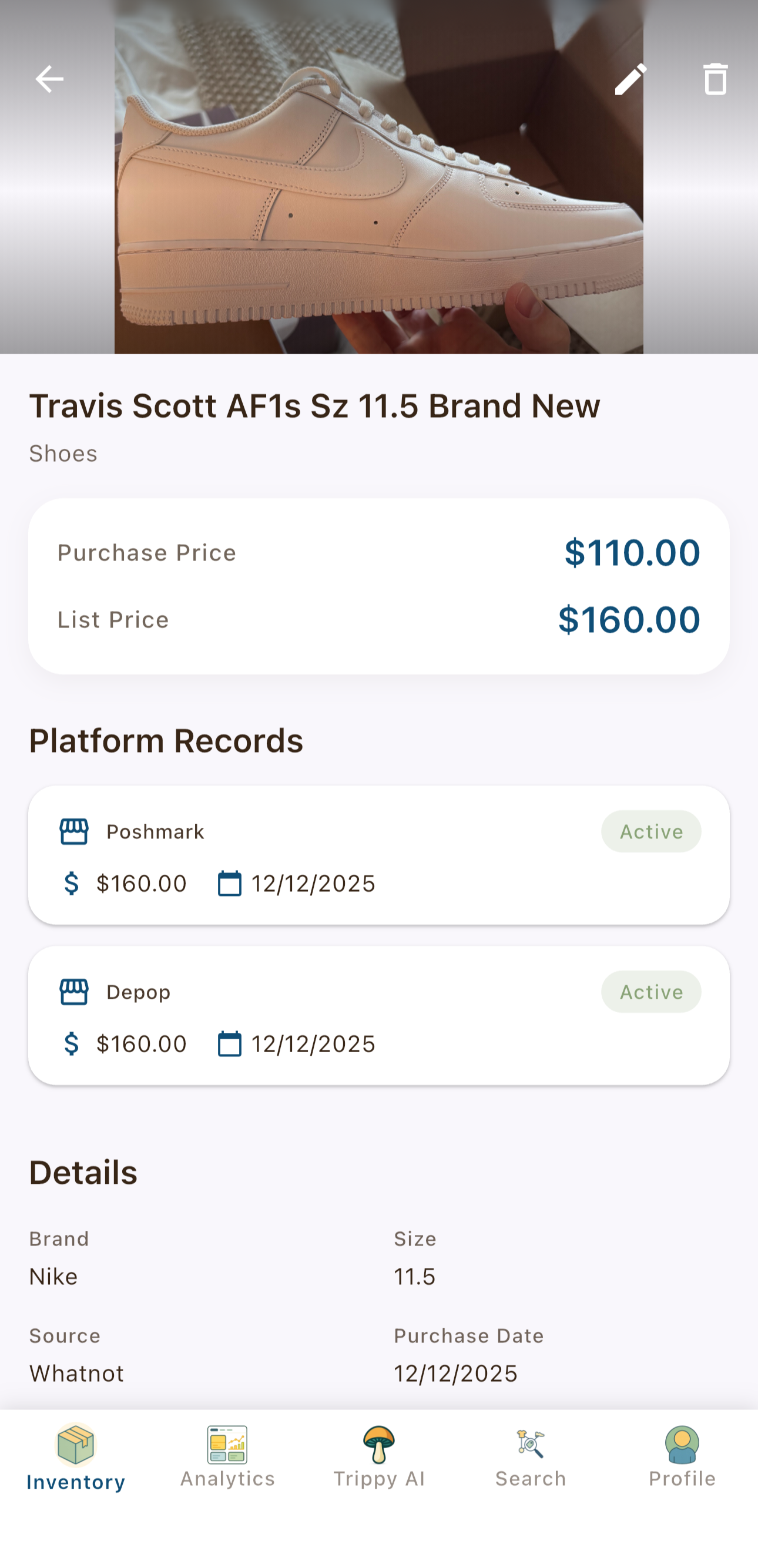Open the Poshmark platform record card
Screen dimensions: 758x1568
coord(378,855)
